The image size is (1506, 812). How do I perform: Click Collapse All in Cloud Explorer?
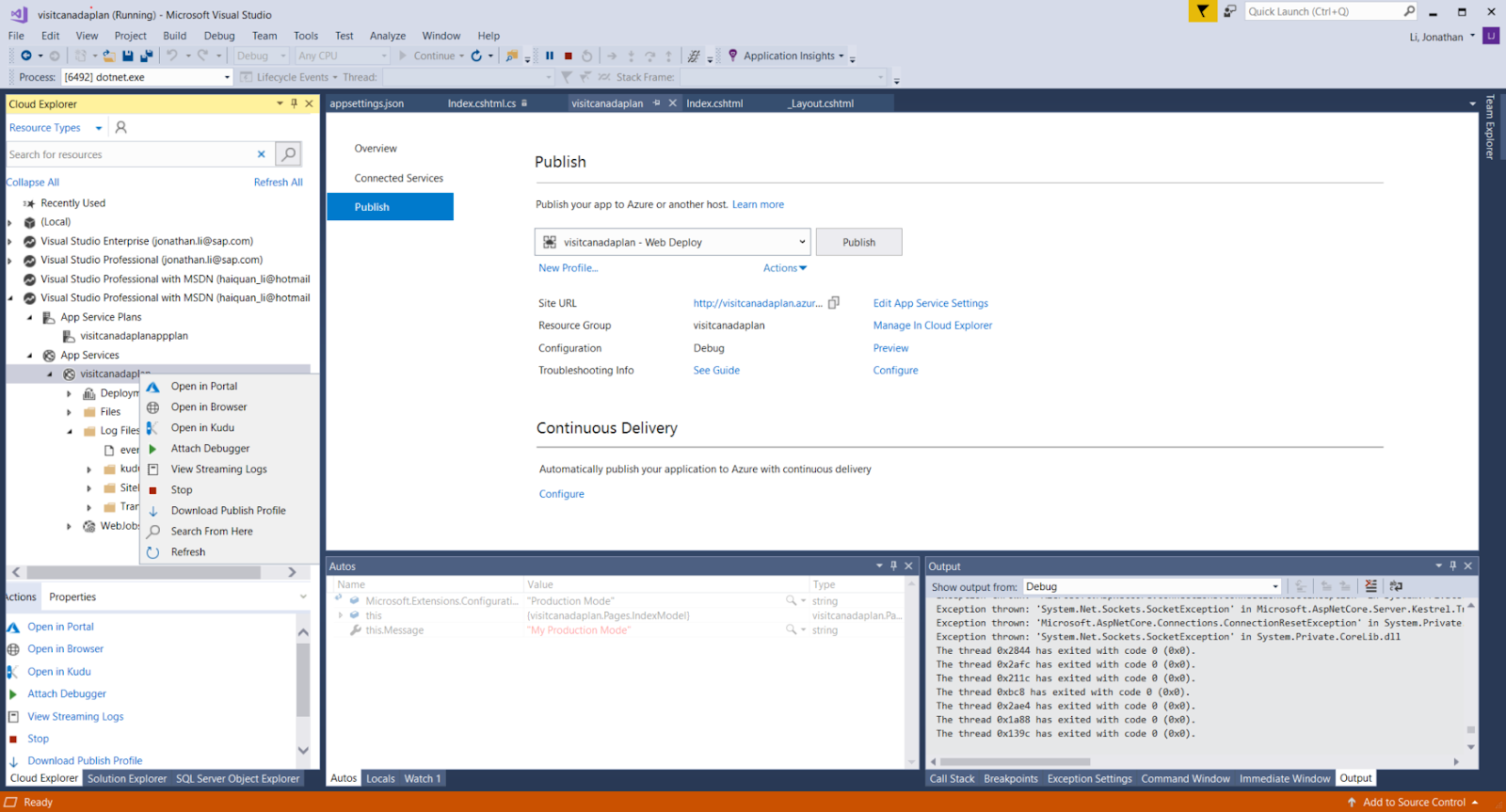click(33, 183)
